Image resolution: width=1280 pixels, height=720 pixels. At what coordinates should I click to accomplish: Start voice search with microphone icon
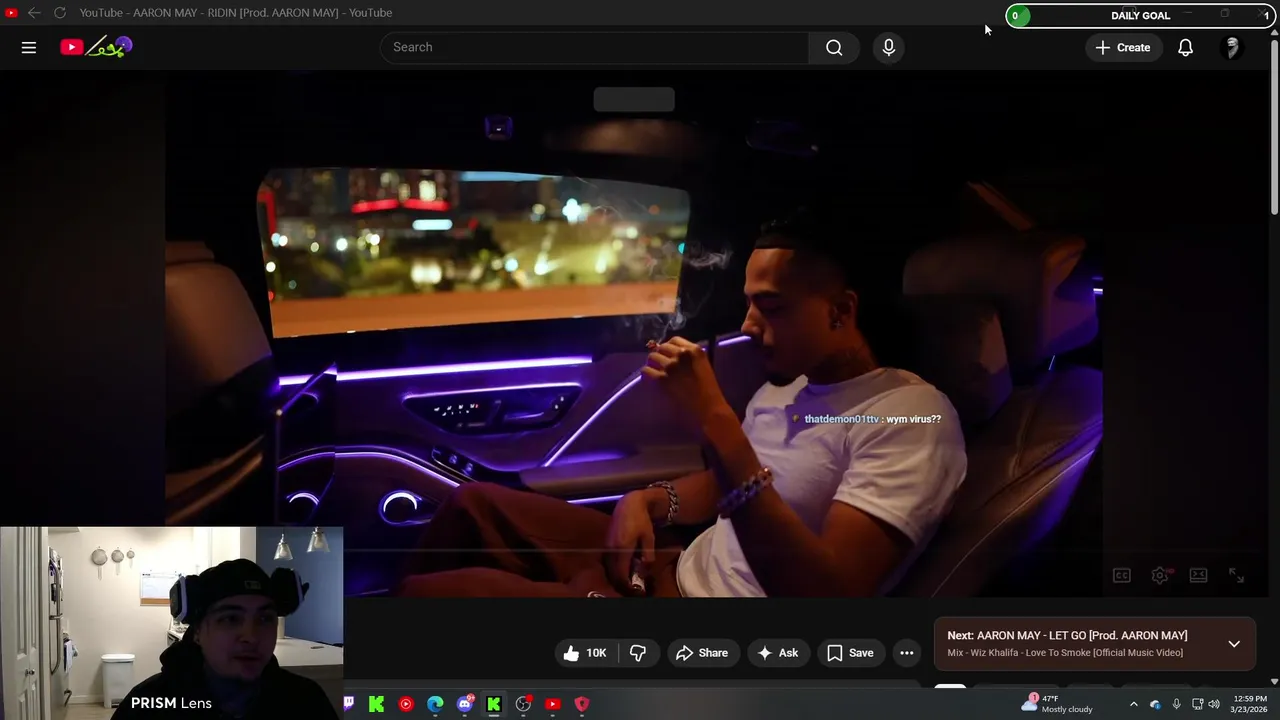[x=888, y=47]
